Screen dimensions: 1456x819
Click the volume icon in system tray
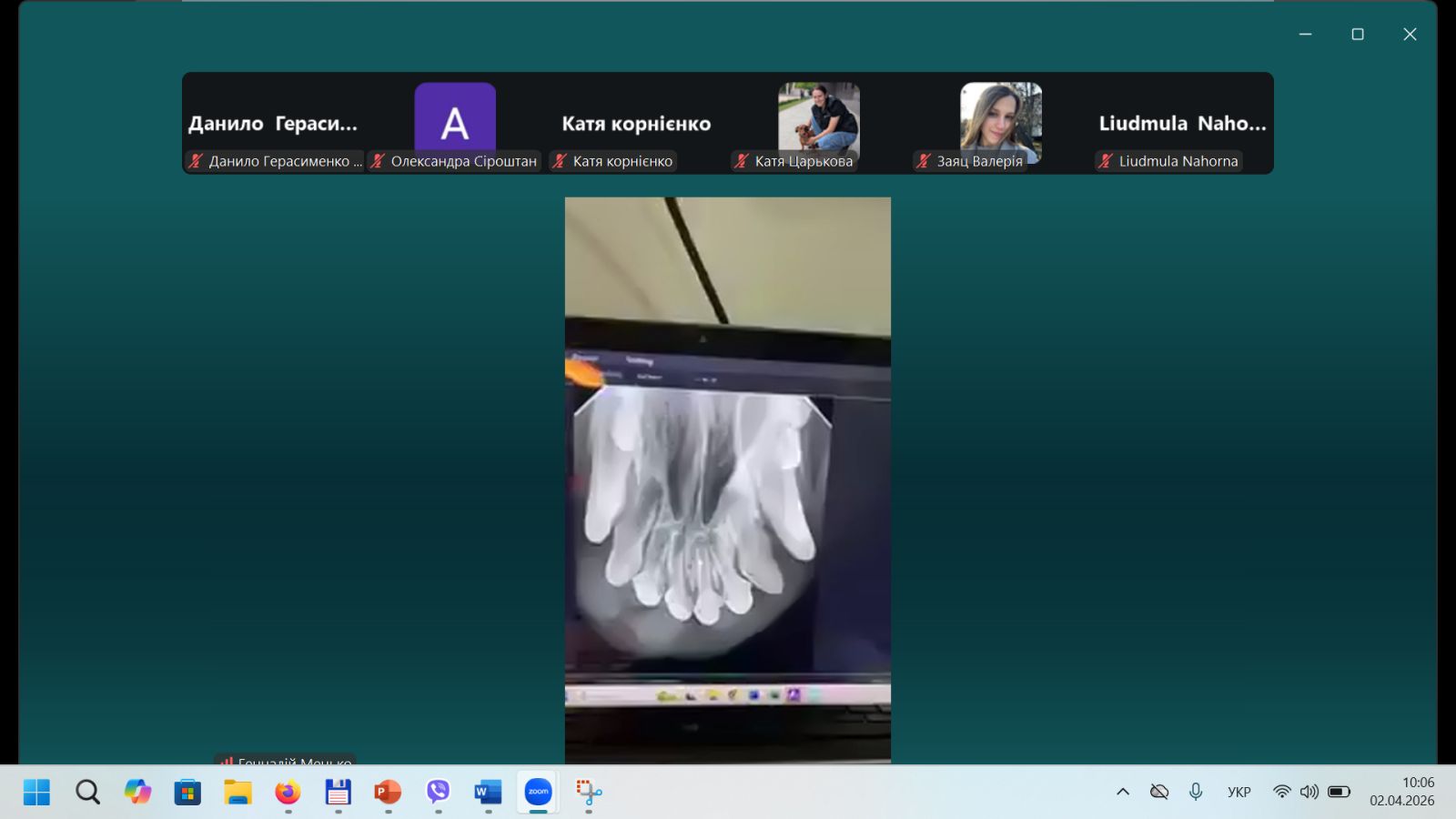coord(1309,792)
